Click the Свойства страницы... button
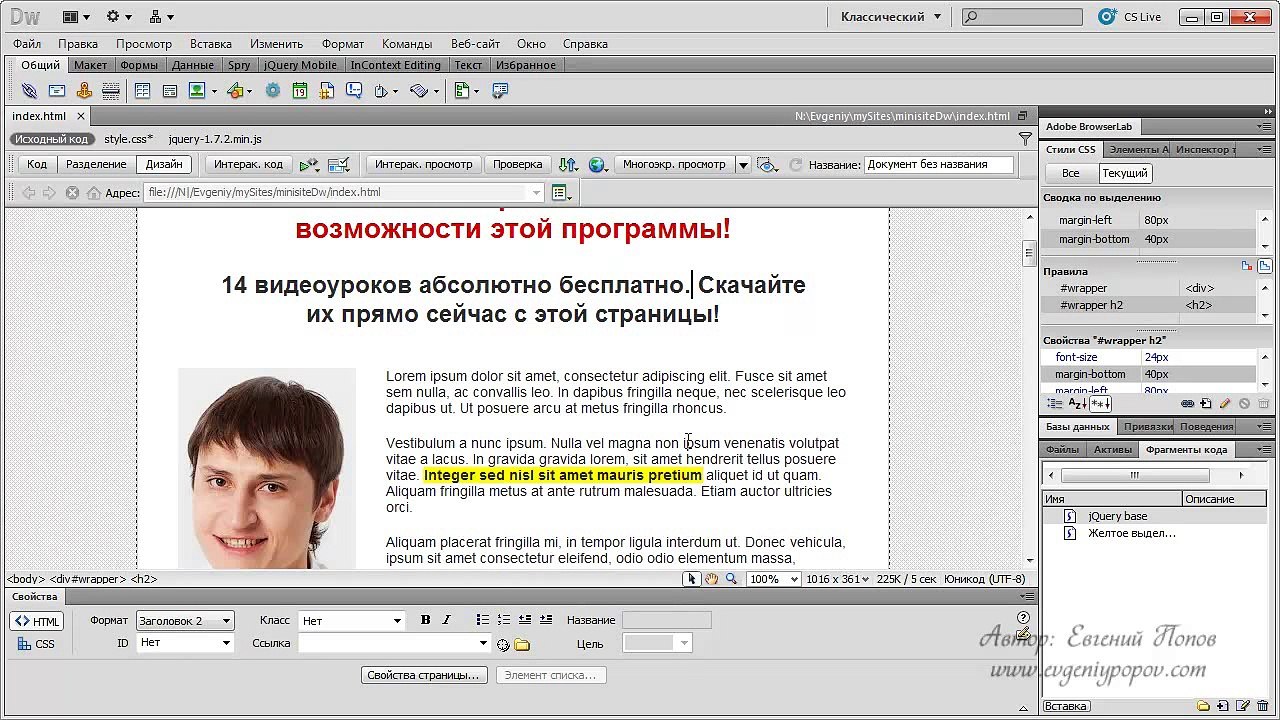The width and height of the screenshot is (1280, 720). [426, 675]
